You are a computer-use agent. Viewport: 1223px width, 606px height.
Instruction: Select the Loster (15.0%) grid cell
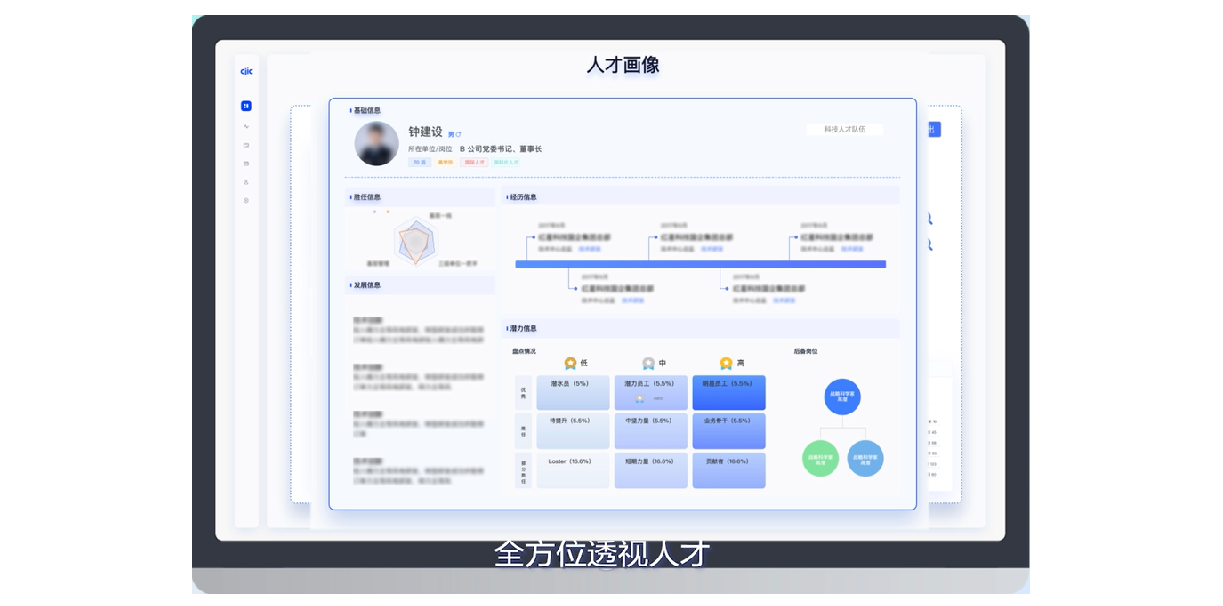click(x=572, y=470)
